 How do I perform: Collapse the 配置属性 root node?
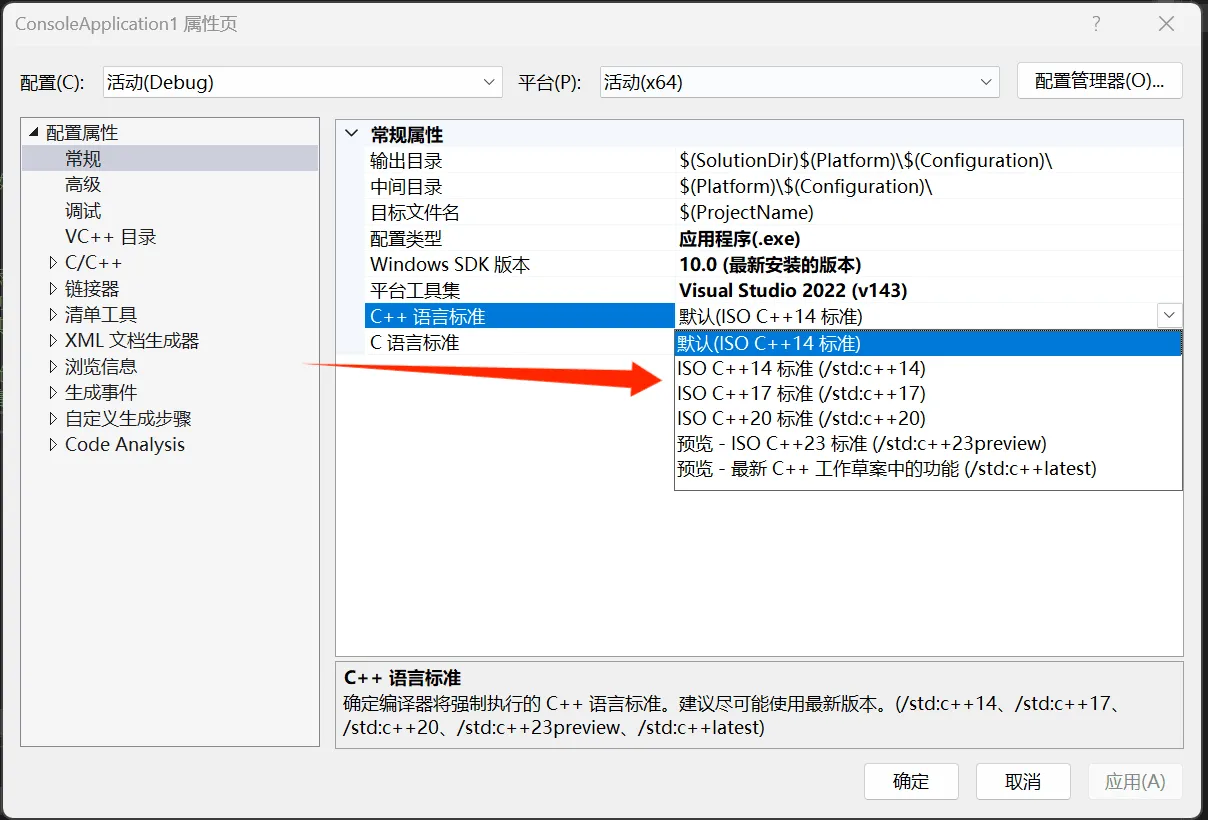(34, 133)
